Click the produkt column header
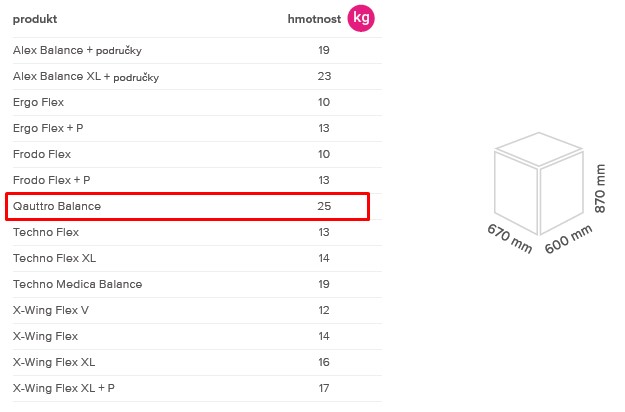The height and width of the screenshot is (412, 625). (35, 19)
